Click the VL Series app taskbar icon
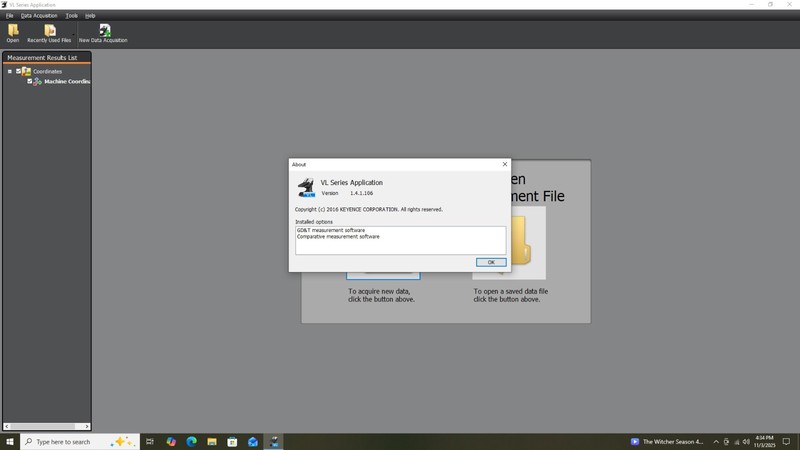 pyautogui.click(x=274, y=442)
